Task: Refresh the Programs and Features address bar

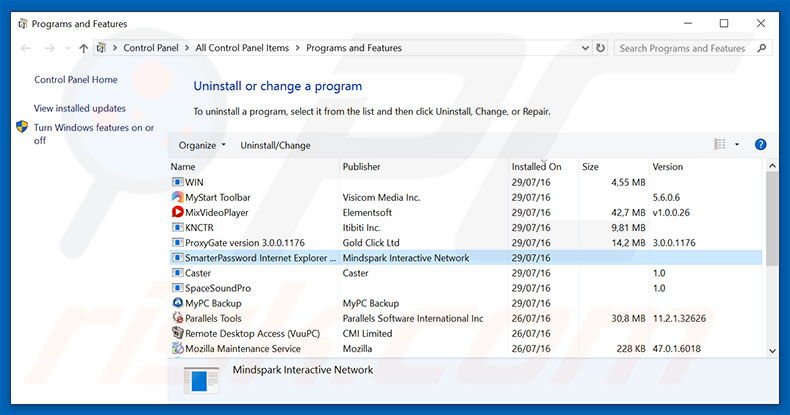Action: pyautogui.click(x=600, y=48)
